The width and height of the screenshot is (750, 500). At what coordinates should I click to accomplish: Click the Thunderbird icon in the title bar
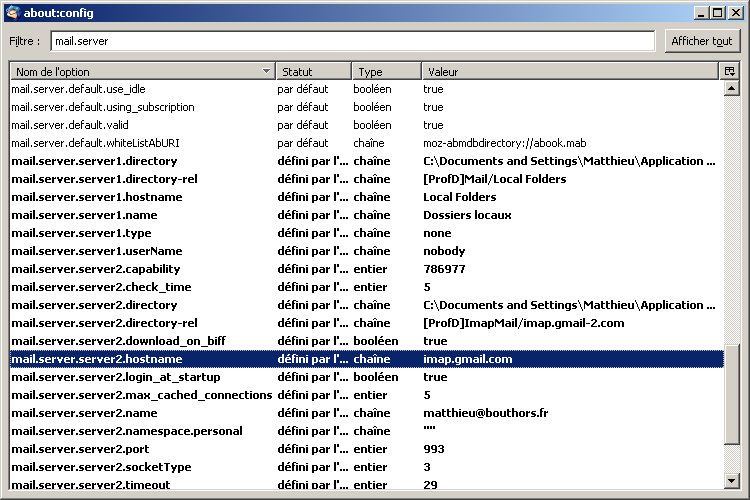coord(12,13)
